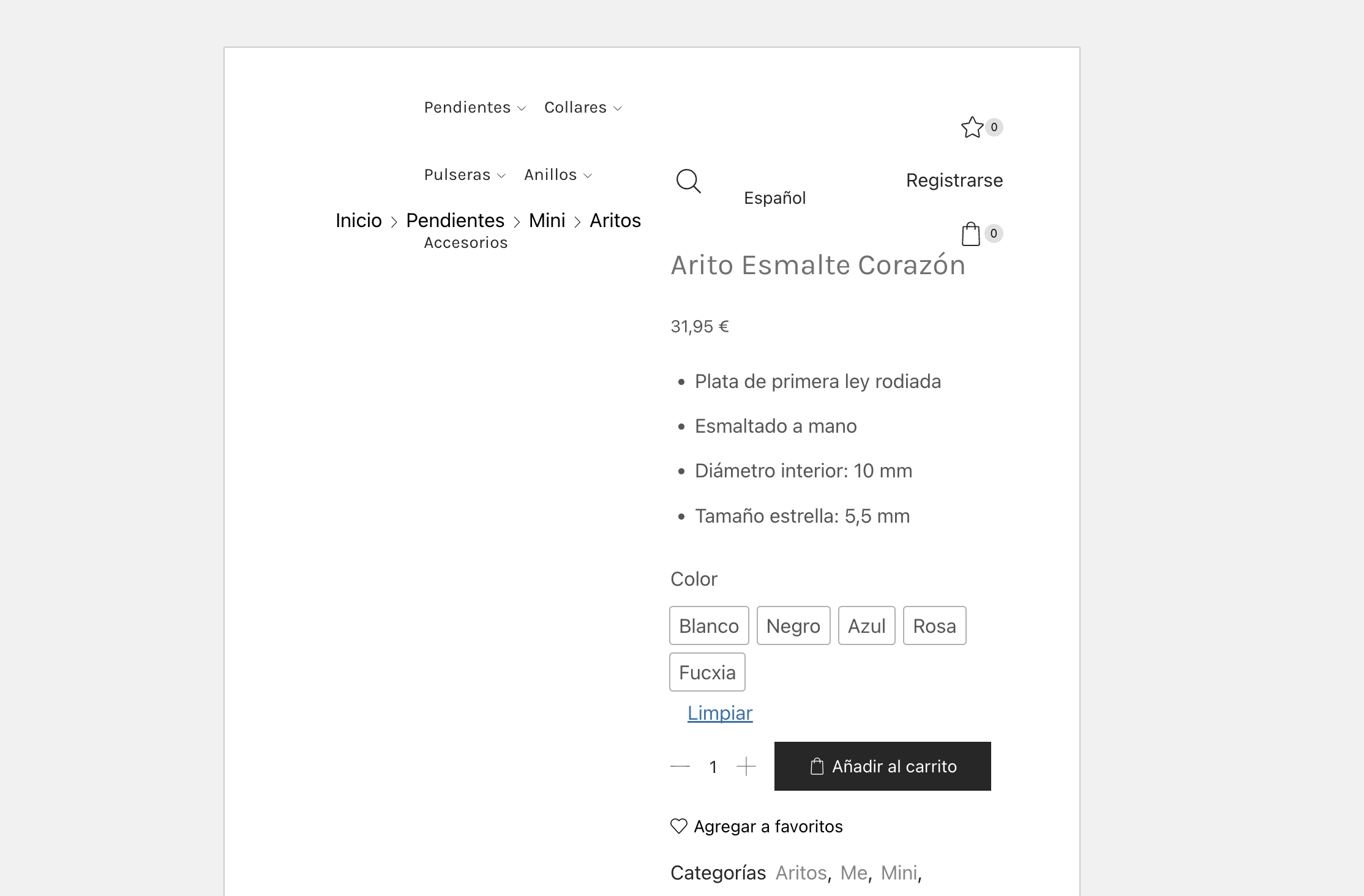Click the cart count badge showing 0
This screenshot has width=1364, height=896.
pos(994,233)
